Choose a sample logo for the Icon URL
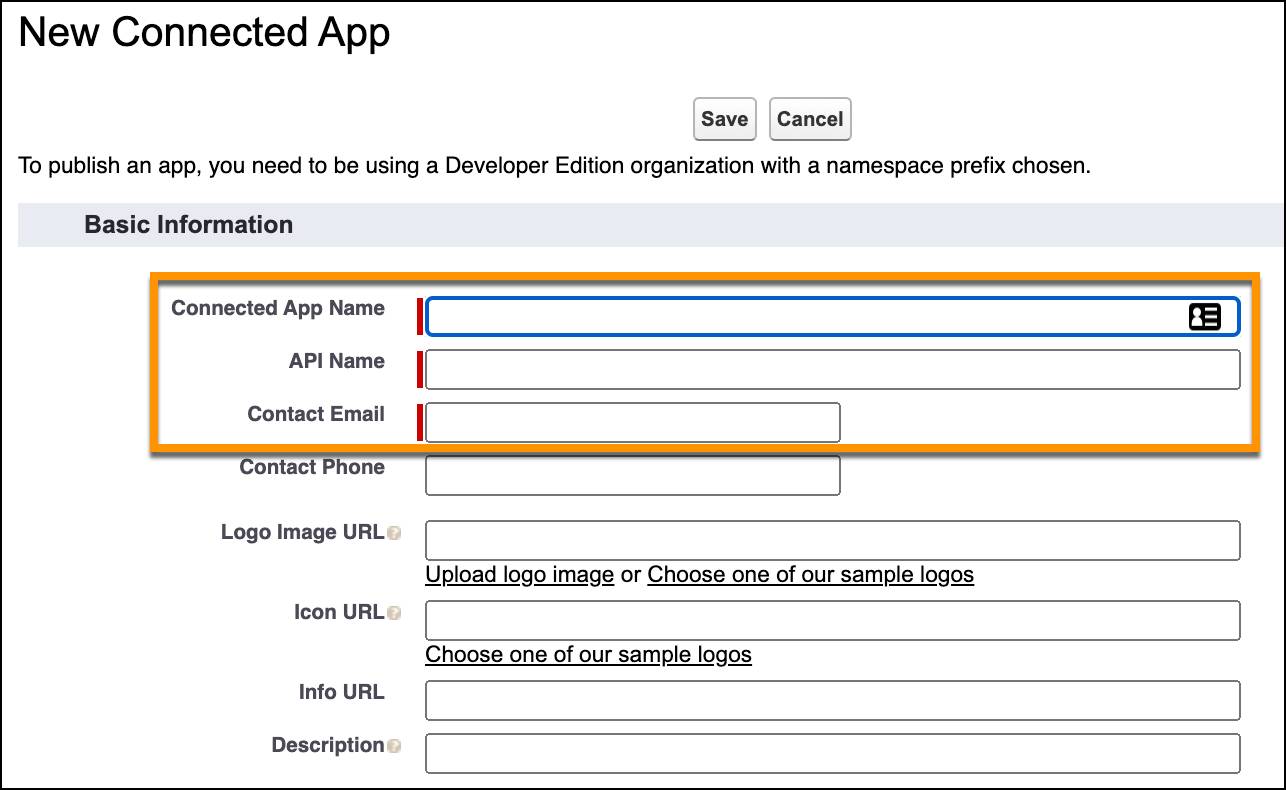This screenshot has width=1286, height=790. pos(588,654)
